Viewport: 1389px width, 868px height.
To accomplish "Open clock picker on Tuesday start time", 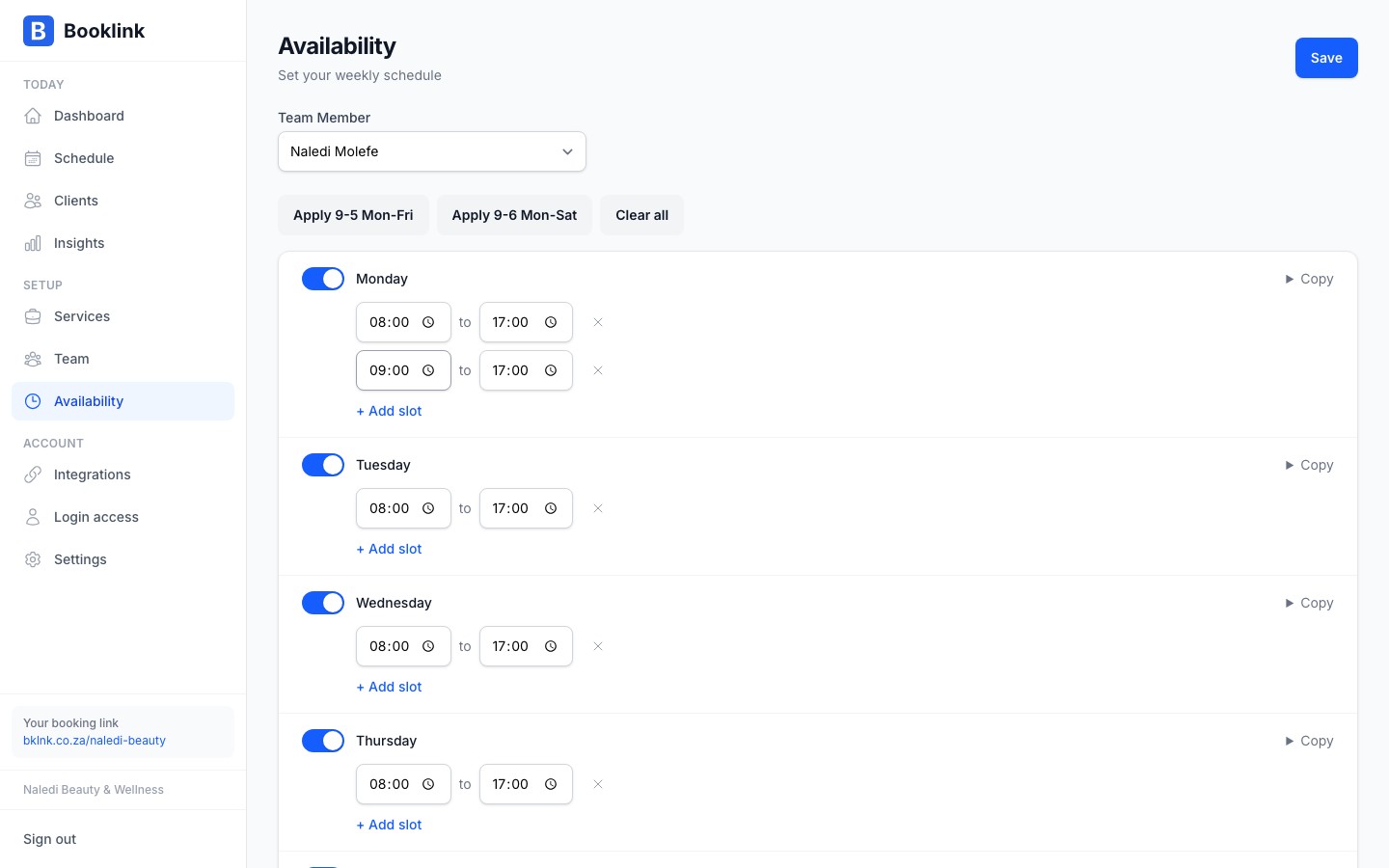I will [428, 508].
